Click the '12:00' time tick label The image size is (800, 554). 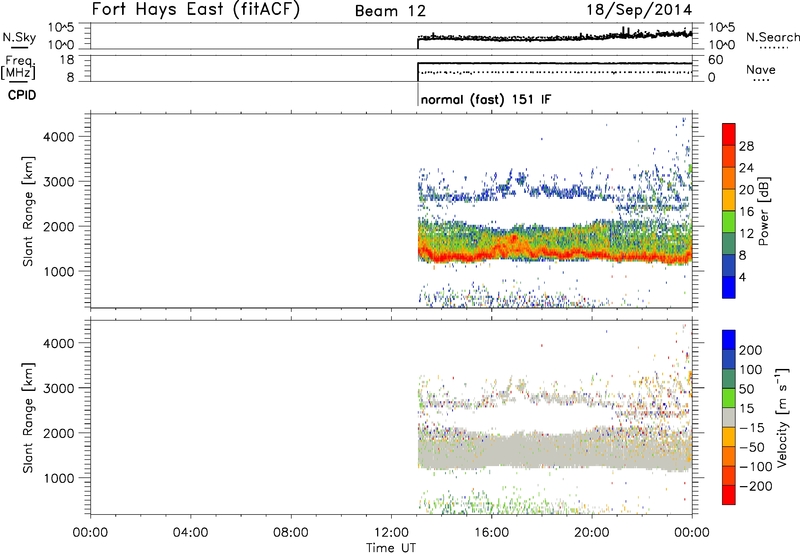tap(391, 533)
